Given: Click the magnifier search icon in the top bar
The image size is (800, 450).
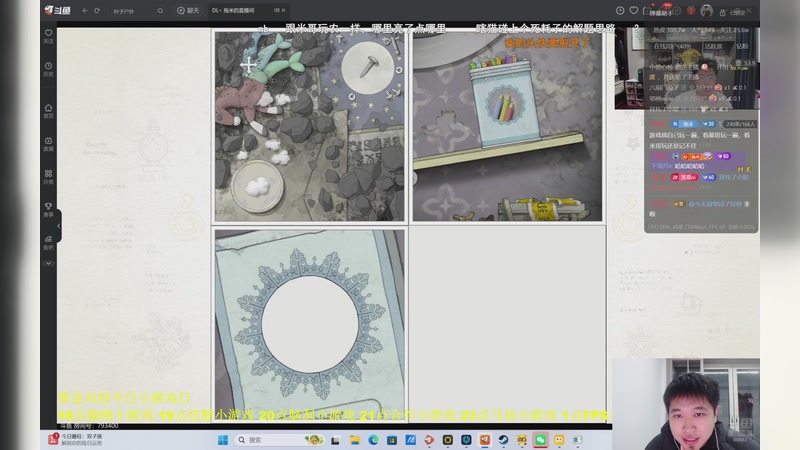Looking at the screenshot, I should pos(160,11).
